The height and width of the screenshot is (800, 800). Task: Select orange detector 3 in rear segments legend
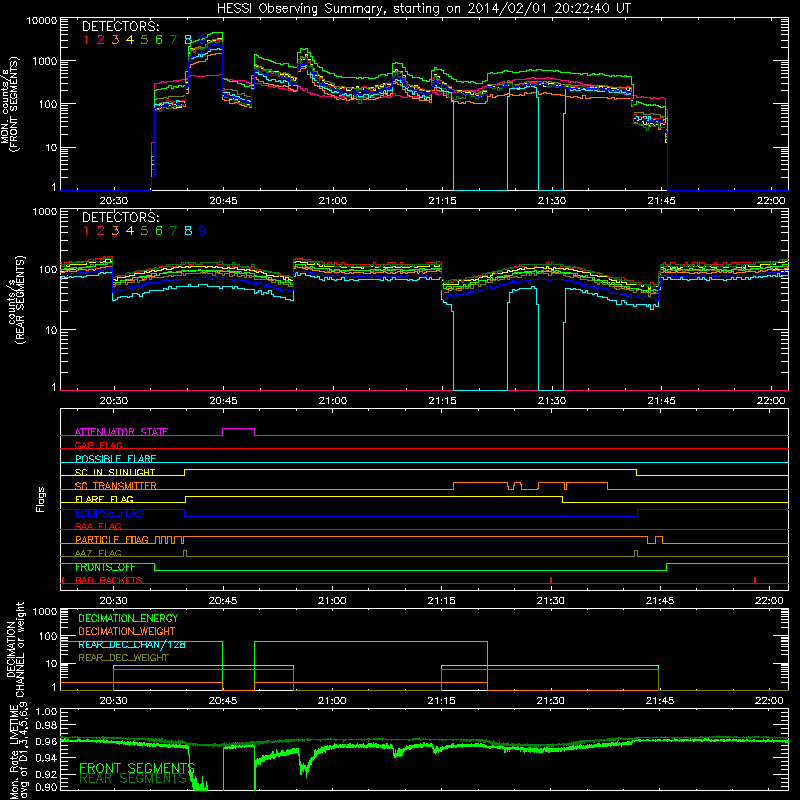pyautogui.click(x=115, y=231)
